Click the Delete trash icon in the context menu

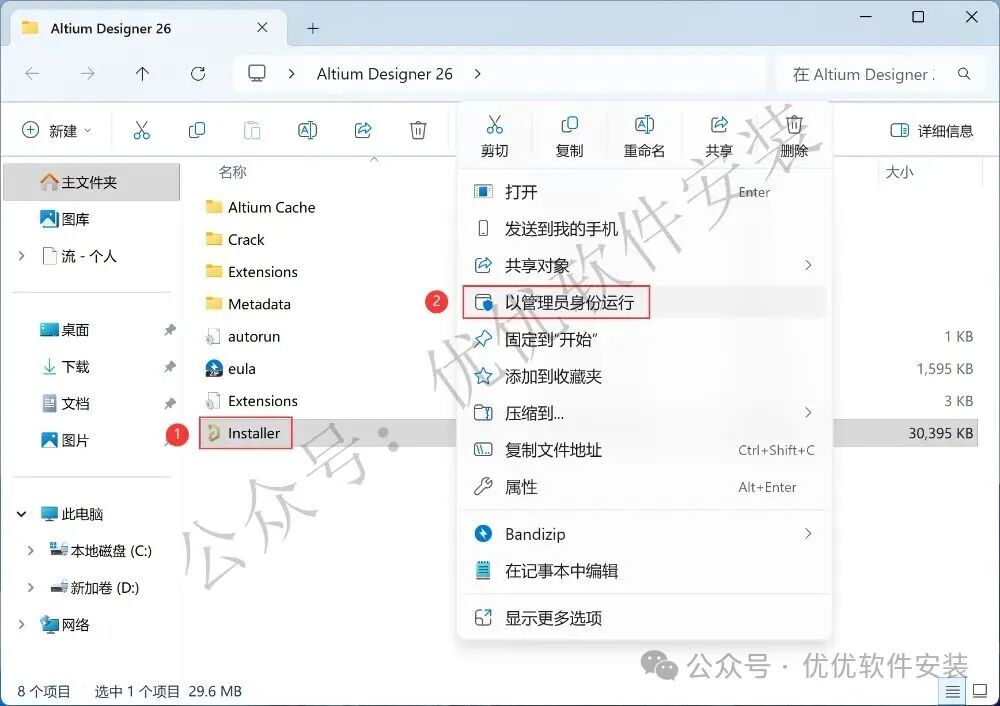coord(794,124)
